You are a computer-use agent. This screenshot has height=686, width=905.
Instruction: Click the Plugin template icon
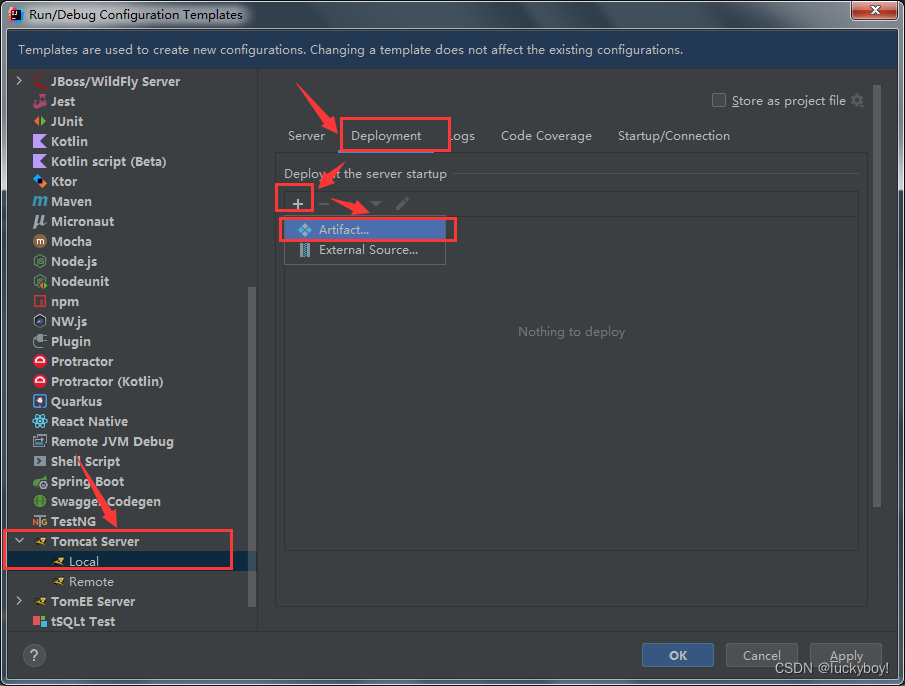(40, 342)
